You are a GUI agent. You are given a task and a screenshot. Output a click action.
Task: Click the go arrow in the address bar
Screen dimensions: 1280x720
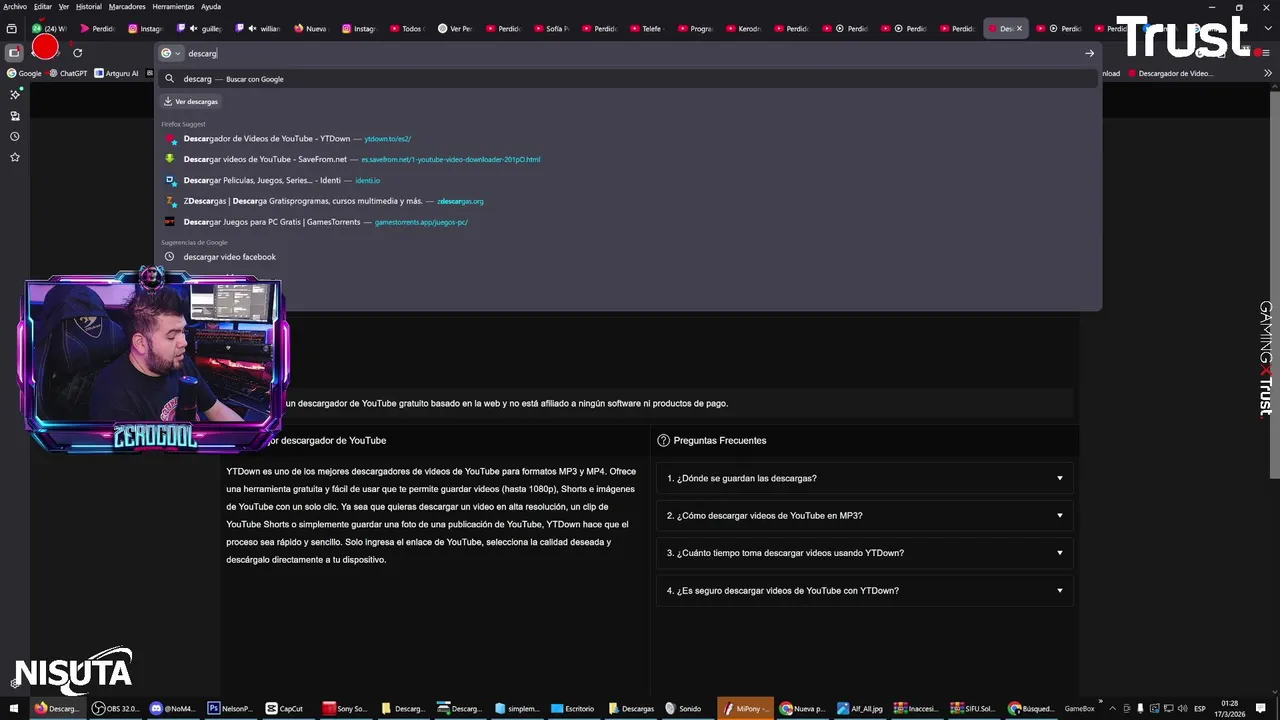pyautogui.click(x=1089, y=53)
